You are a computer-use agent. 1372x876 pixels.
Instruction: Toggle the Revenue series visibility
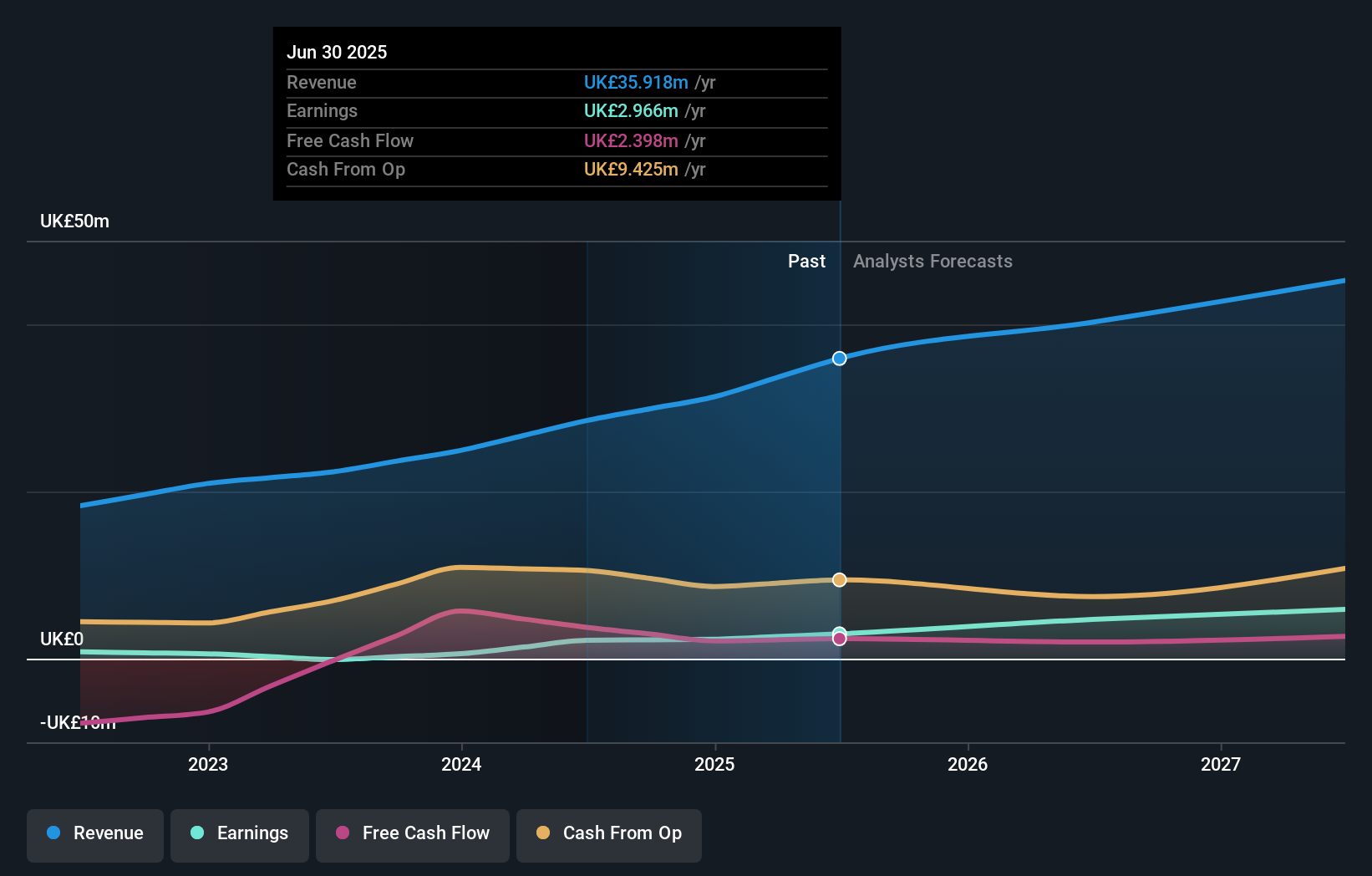pyautogui.click(x=94, y=835)
